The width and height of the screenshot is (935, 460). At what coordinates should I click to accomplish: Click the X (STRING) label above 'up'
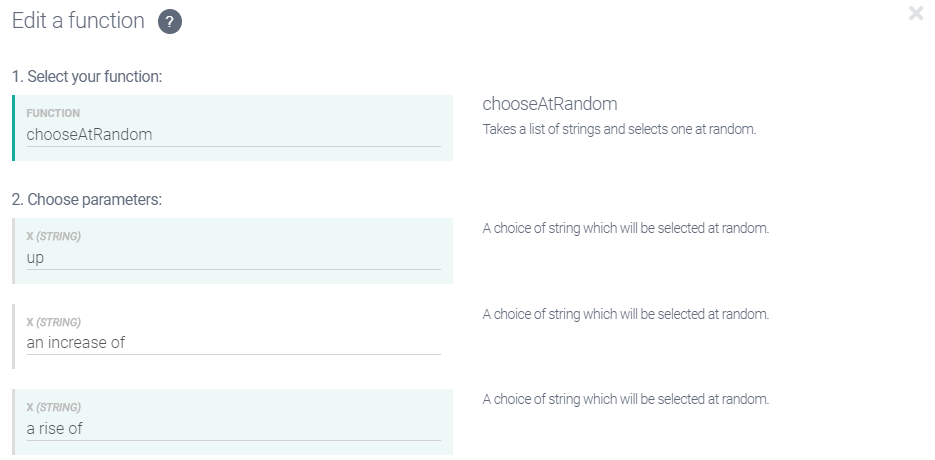[53, 237]
